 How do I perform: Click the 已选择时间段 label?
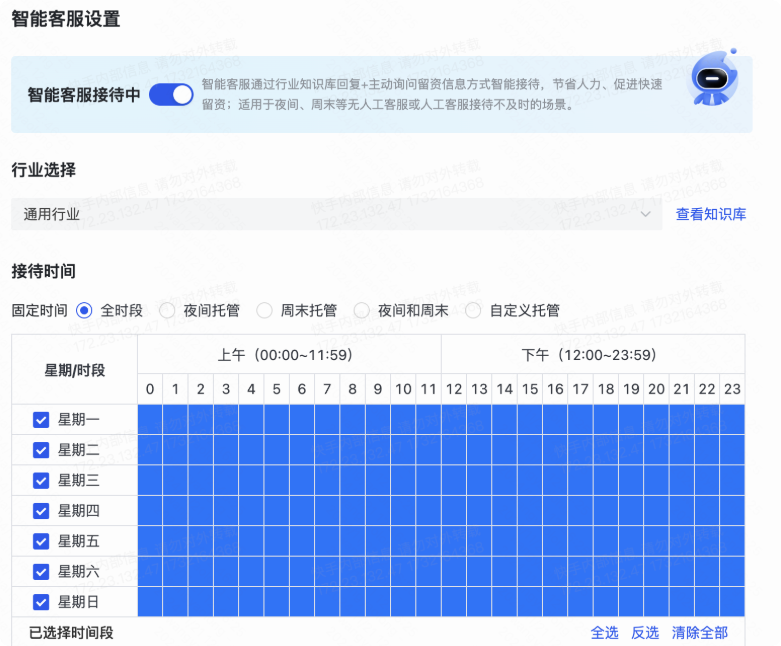[71, 633]
